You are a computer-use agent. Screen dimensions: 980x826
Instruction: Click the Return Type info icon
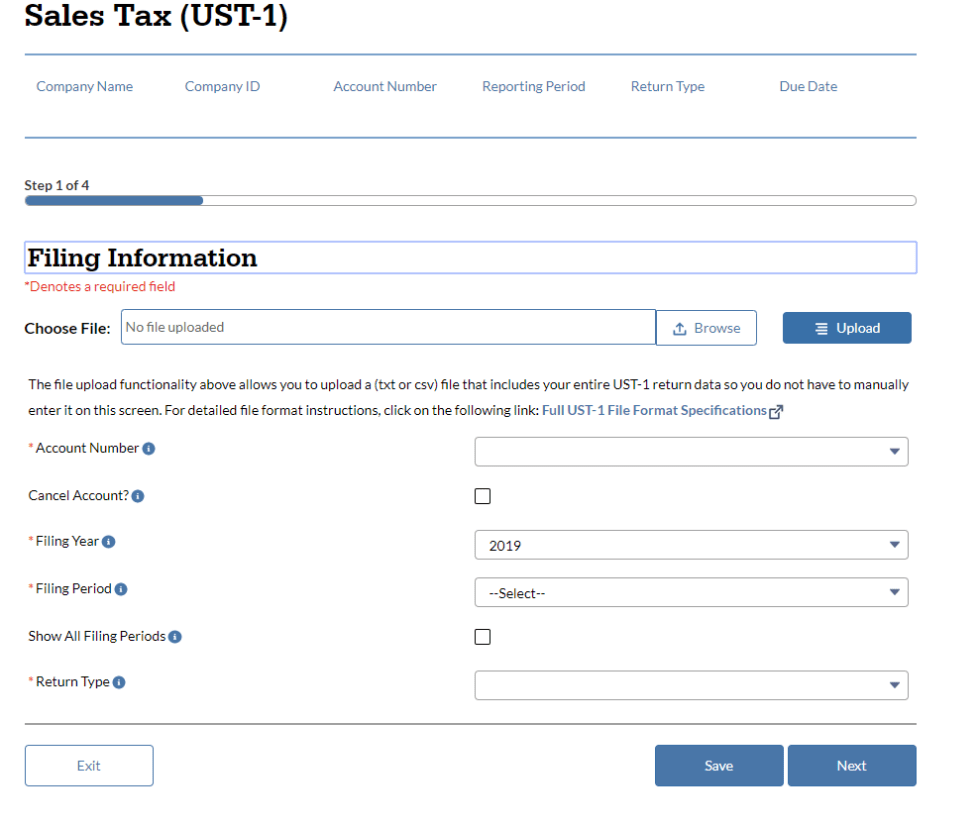coord(120,682)
